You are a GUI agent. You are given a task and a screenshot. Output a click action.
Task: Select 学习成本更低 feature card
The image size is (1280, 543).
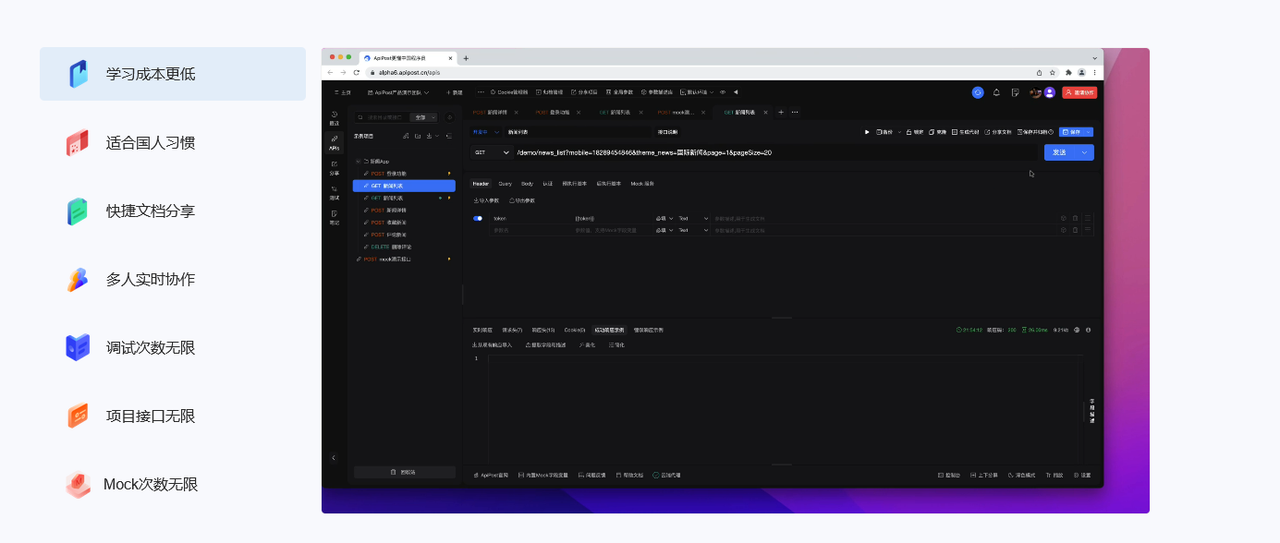coord(173,74)
